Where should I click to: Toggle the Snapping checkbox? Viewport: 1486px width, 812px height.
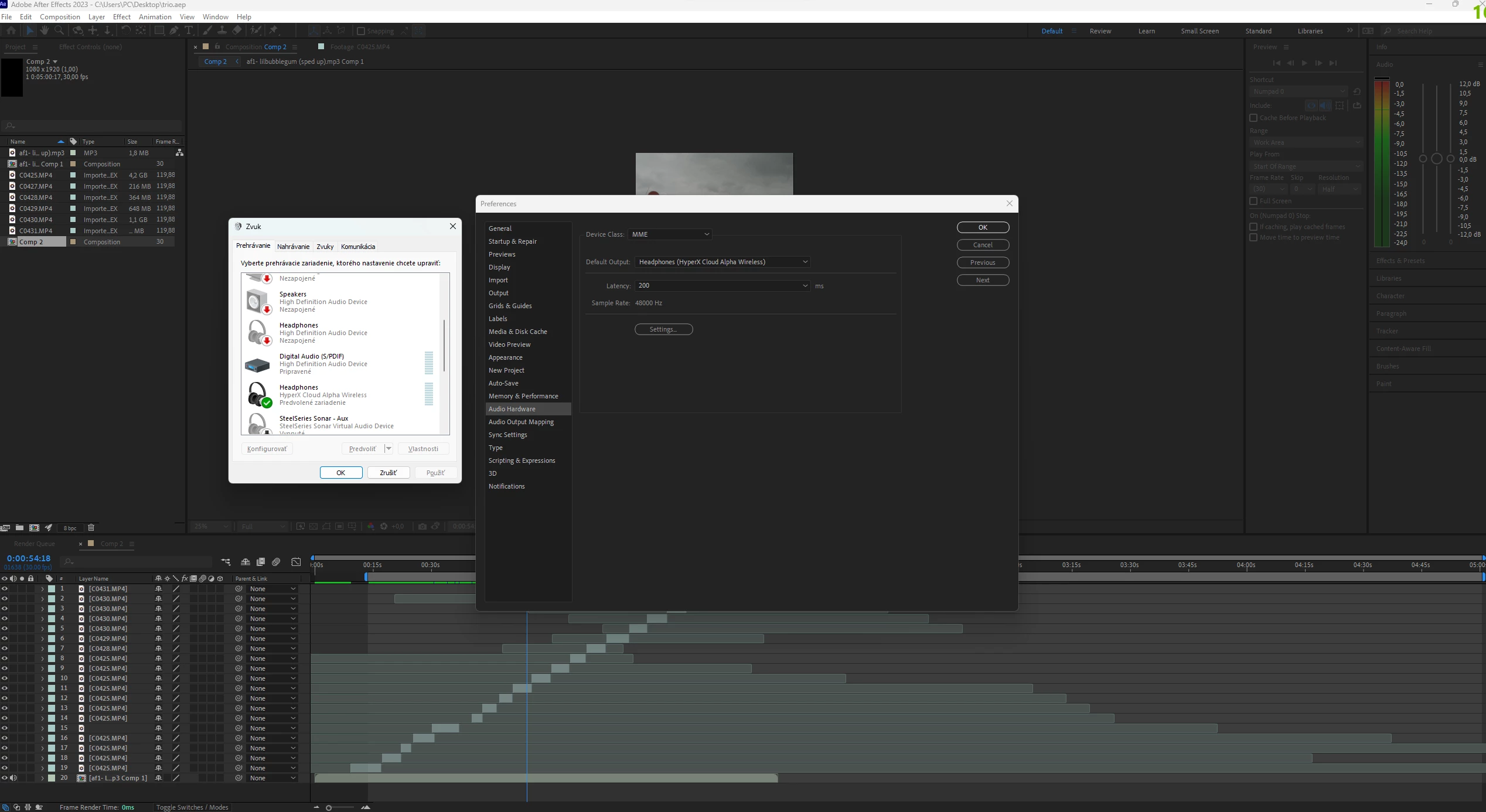[361, 31]
